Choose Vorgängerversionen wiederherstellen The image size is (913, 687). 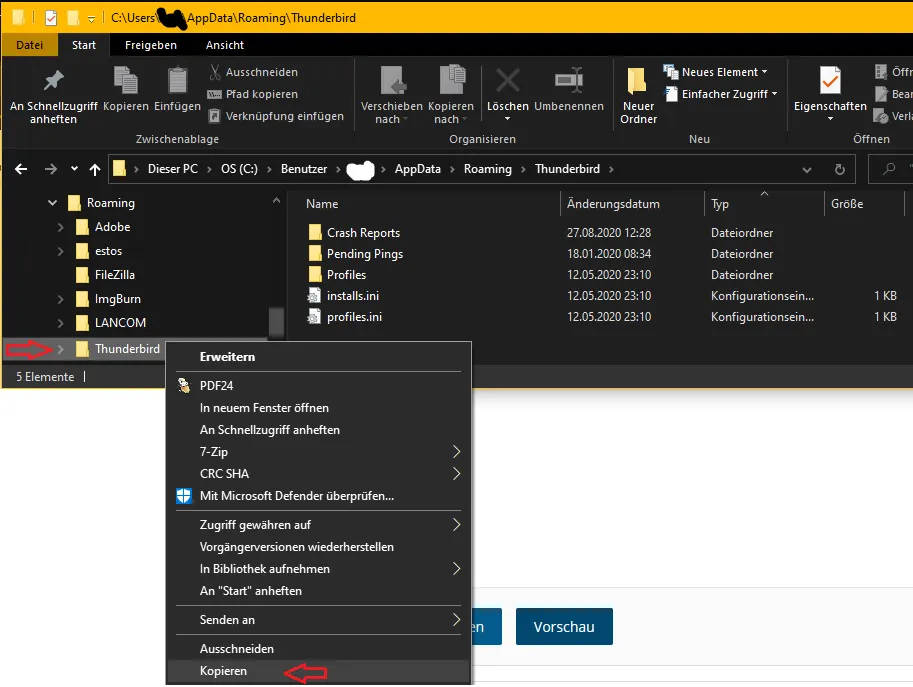[x=319, y=547]
